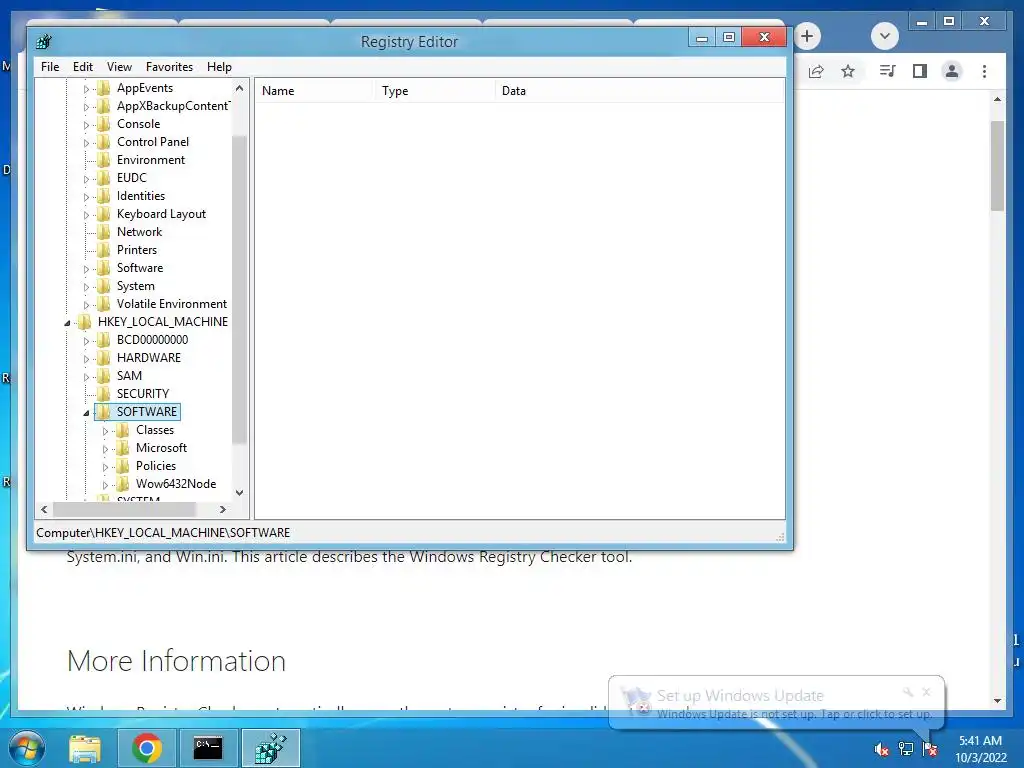This screenshot has width=1024, height=768.
Task: Open File Explorer from taskbar
Action: [x=85, y=748]
